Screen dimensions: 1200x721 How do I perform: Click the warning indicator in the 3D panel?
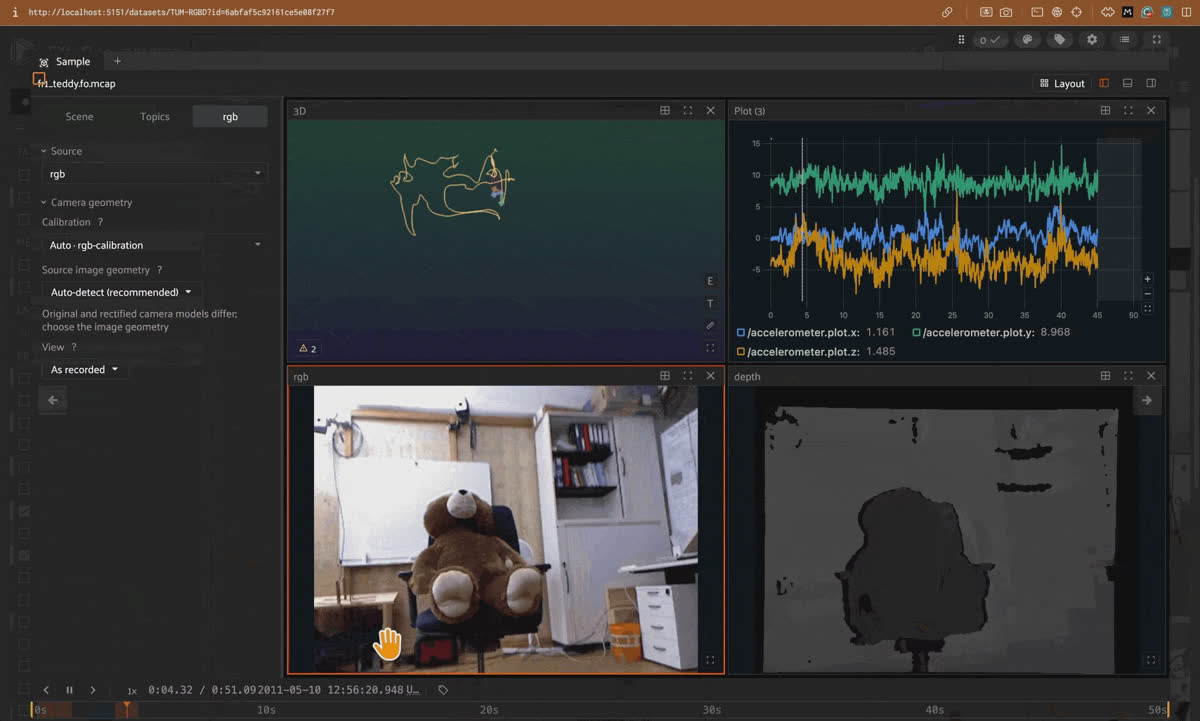(308, 349)
